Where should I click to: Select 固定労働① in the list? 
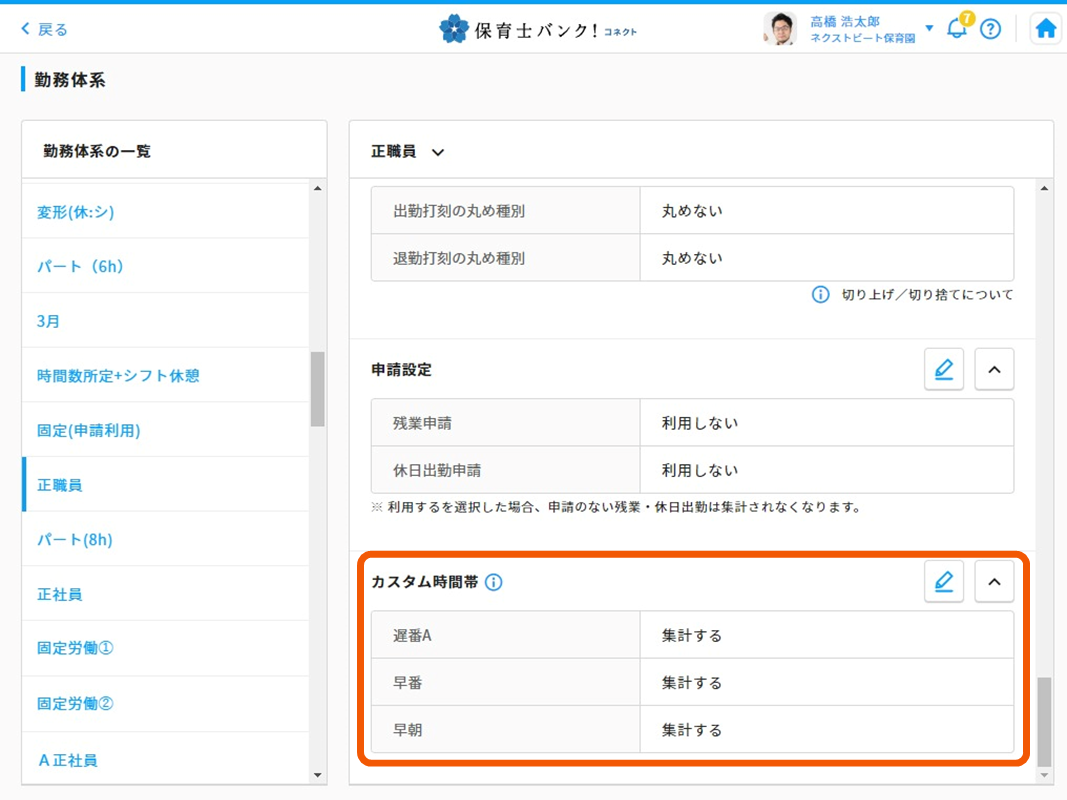75,648
